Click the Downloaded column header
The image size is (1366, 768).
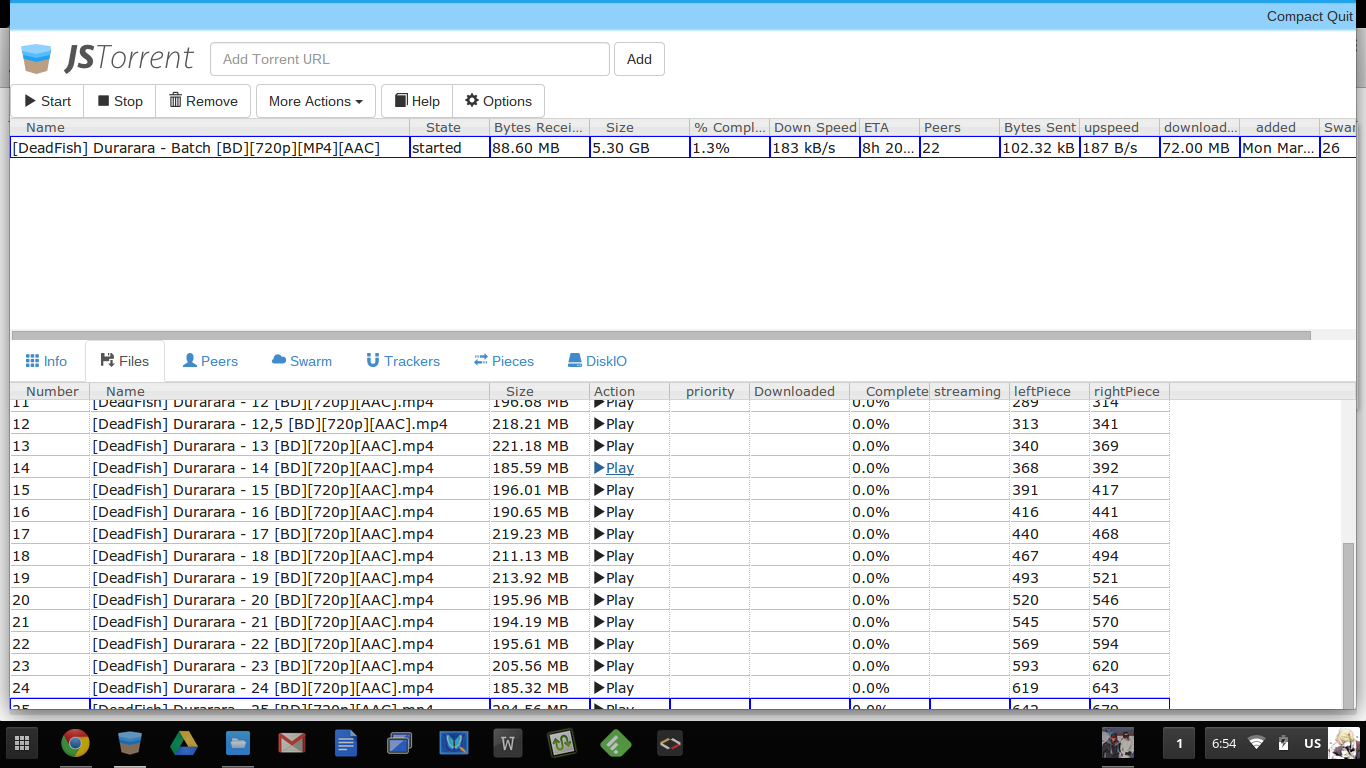coord(800,391)
